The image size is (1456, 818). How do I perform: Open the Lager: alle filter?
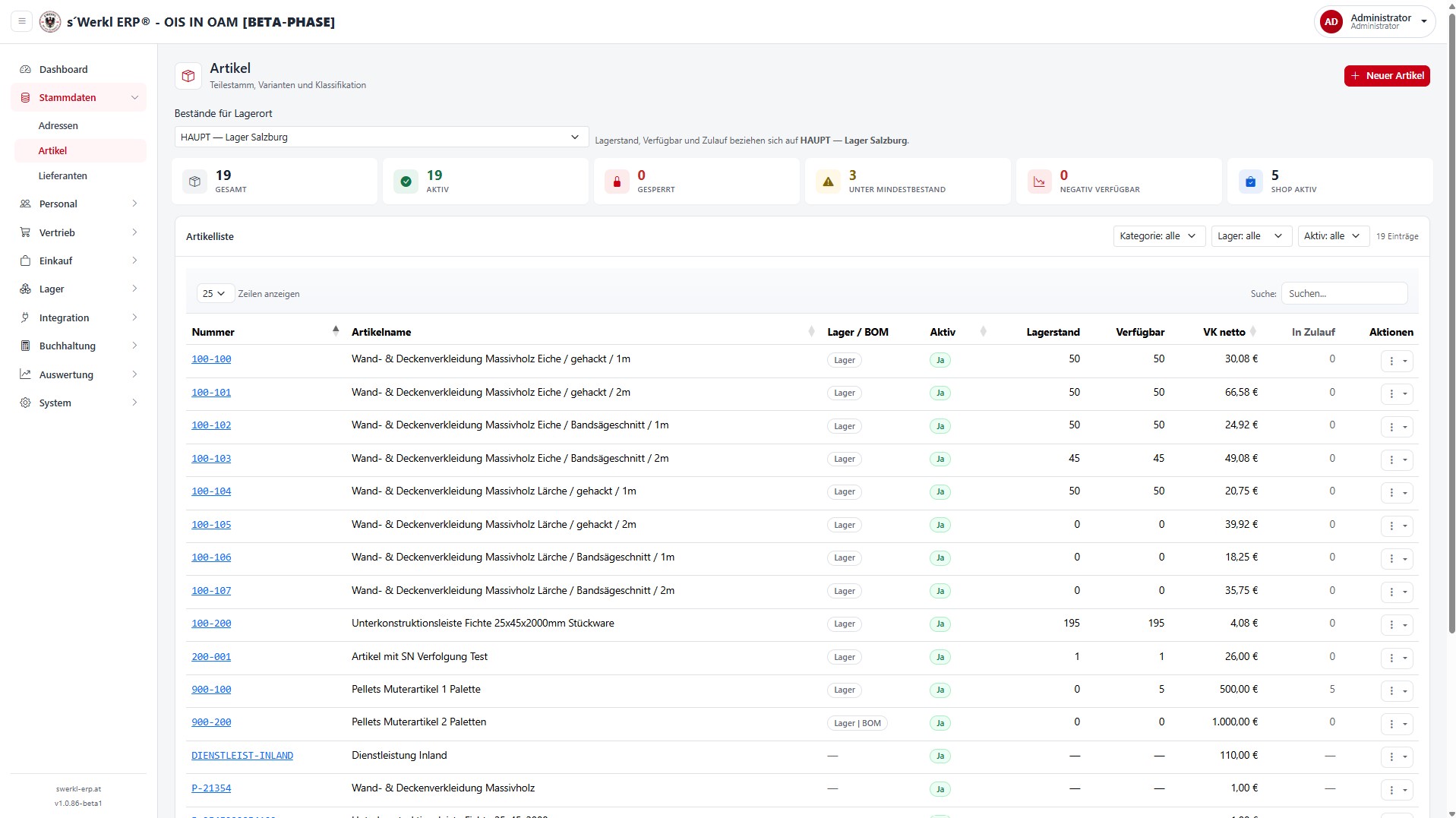tap(1251, 236)
